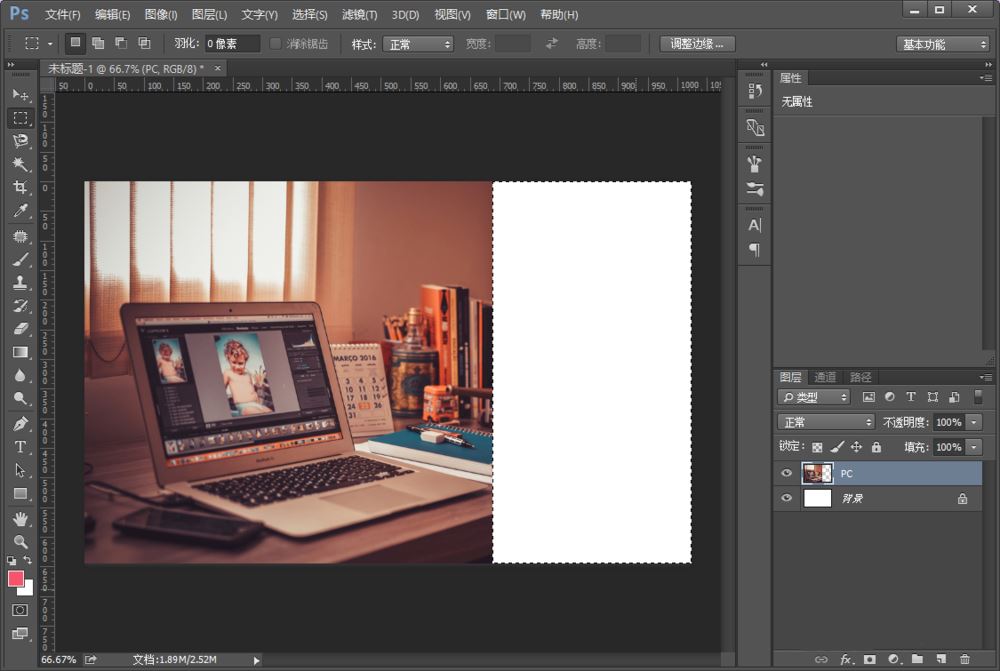Swap foreground and background colors

click(27, 560)
